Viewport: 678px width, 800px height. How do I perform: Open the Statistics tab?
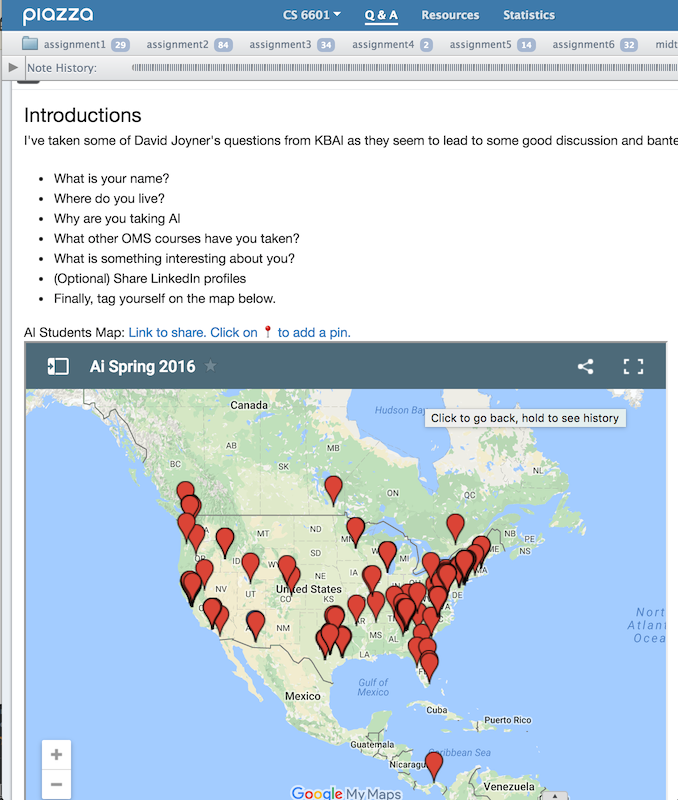pos(529,15)
